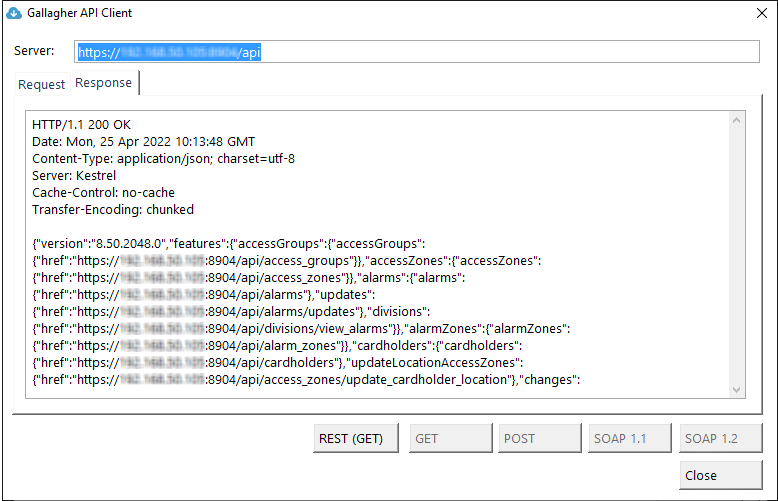Image resolution: width=778 pixels, height=501 pixels.
Task: Click the HTTP/1.1 200 OK line
Action: (x=81, y=125)
